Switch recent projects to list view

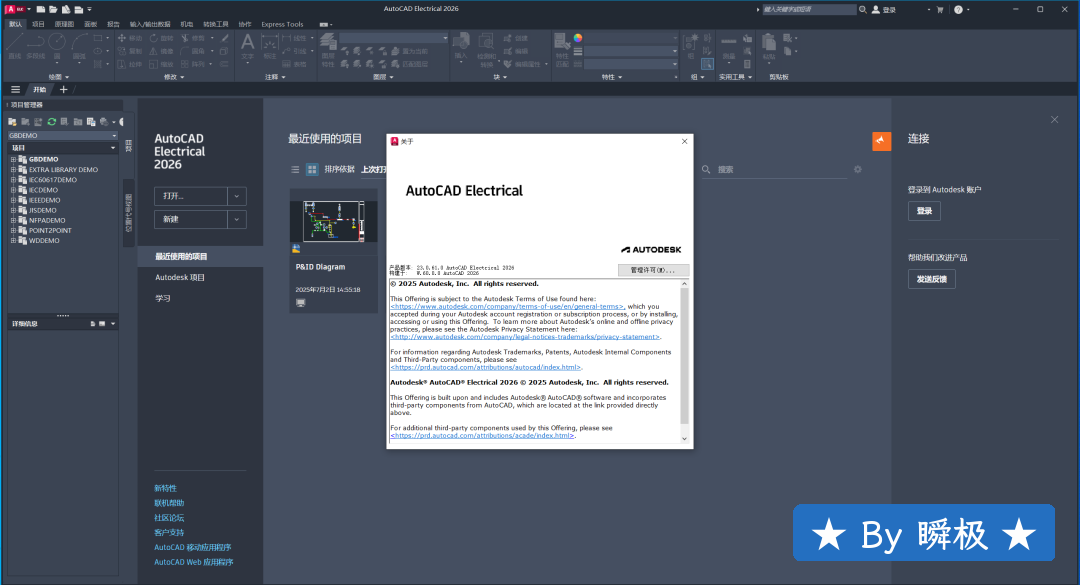tap(295, 170)
